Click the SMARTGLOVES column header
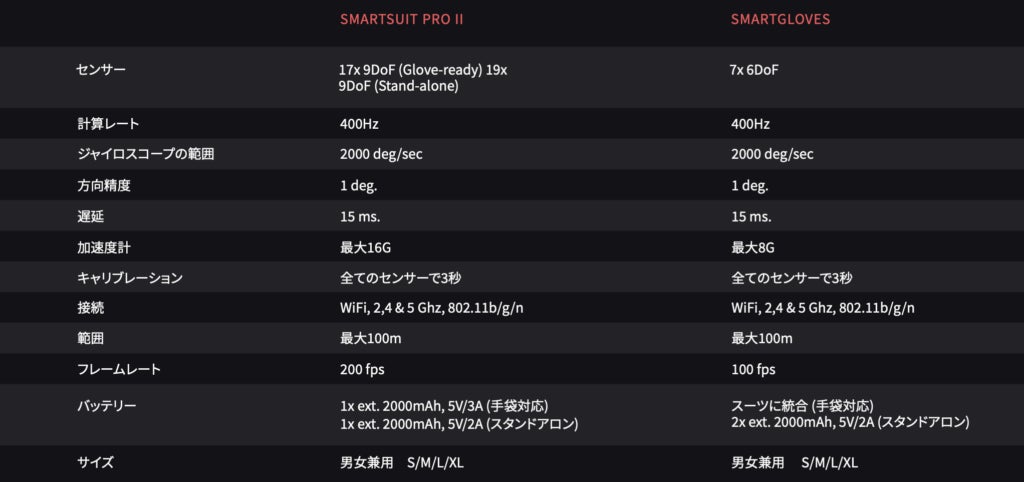1024x482 pixels. 782,20
